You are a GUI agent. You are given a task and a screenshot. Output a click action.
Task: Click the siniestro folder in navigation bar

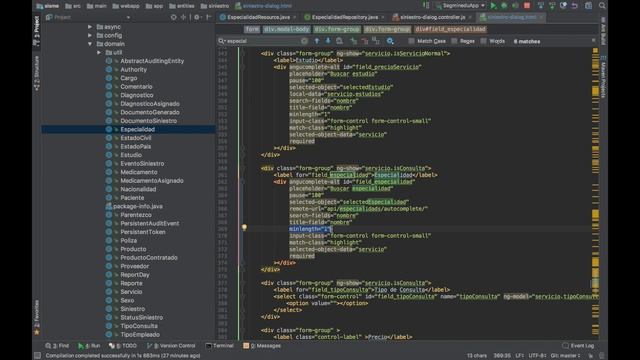[x=215, y=6]
